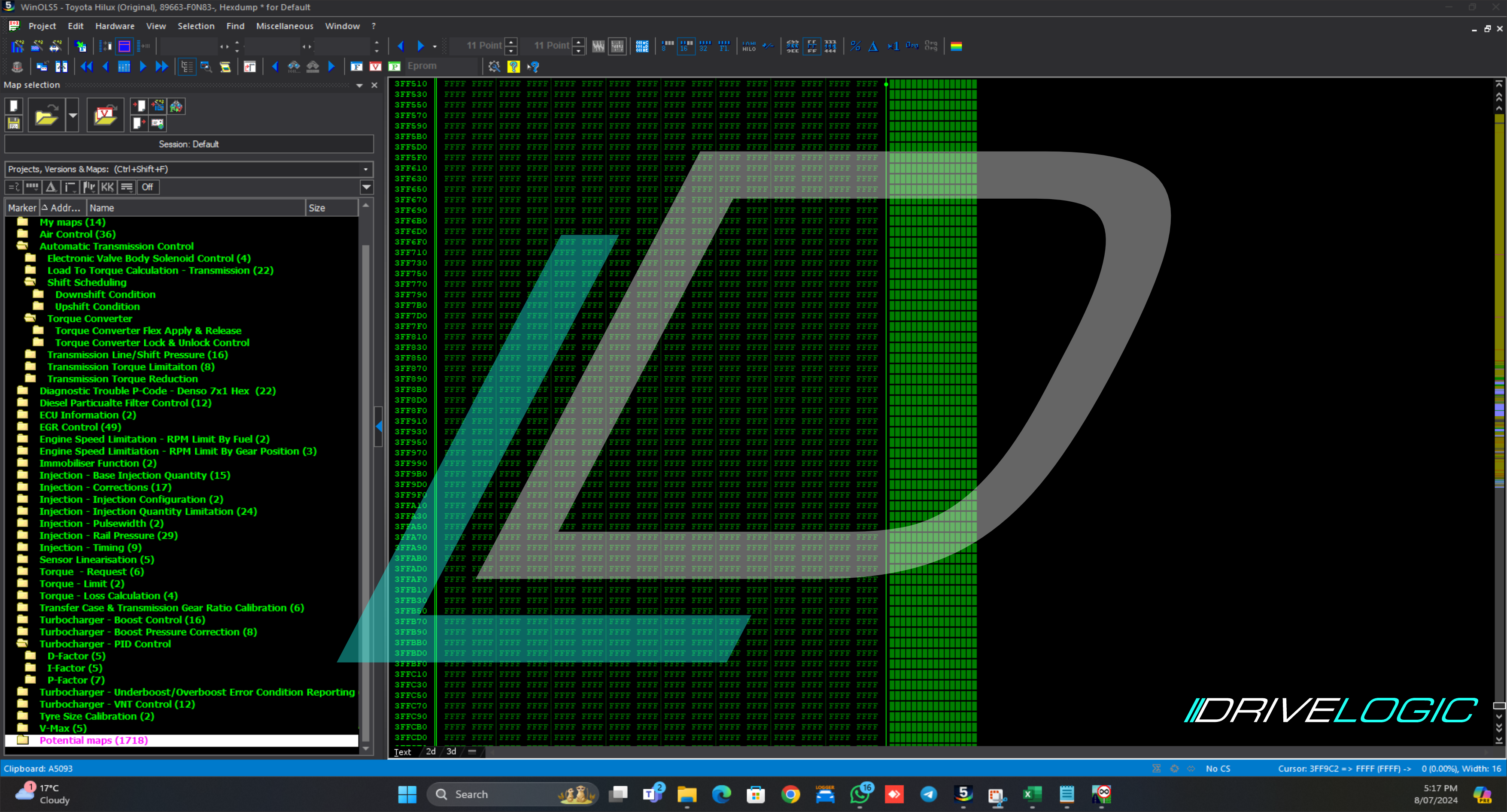1507x812 pixels.
Task: Sort by the Name column header
Action: point(196,208)
